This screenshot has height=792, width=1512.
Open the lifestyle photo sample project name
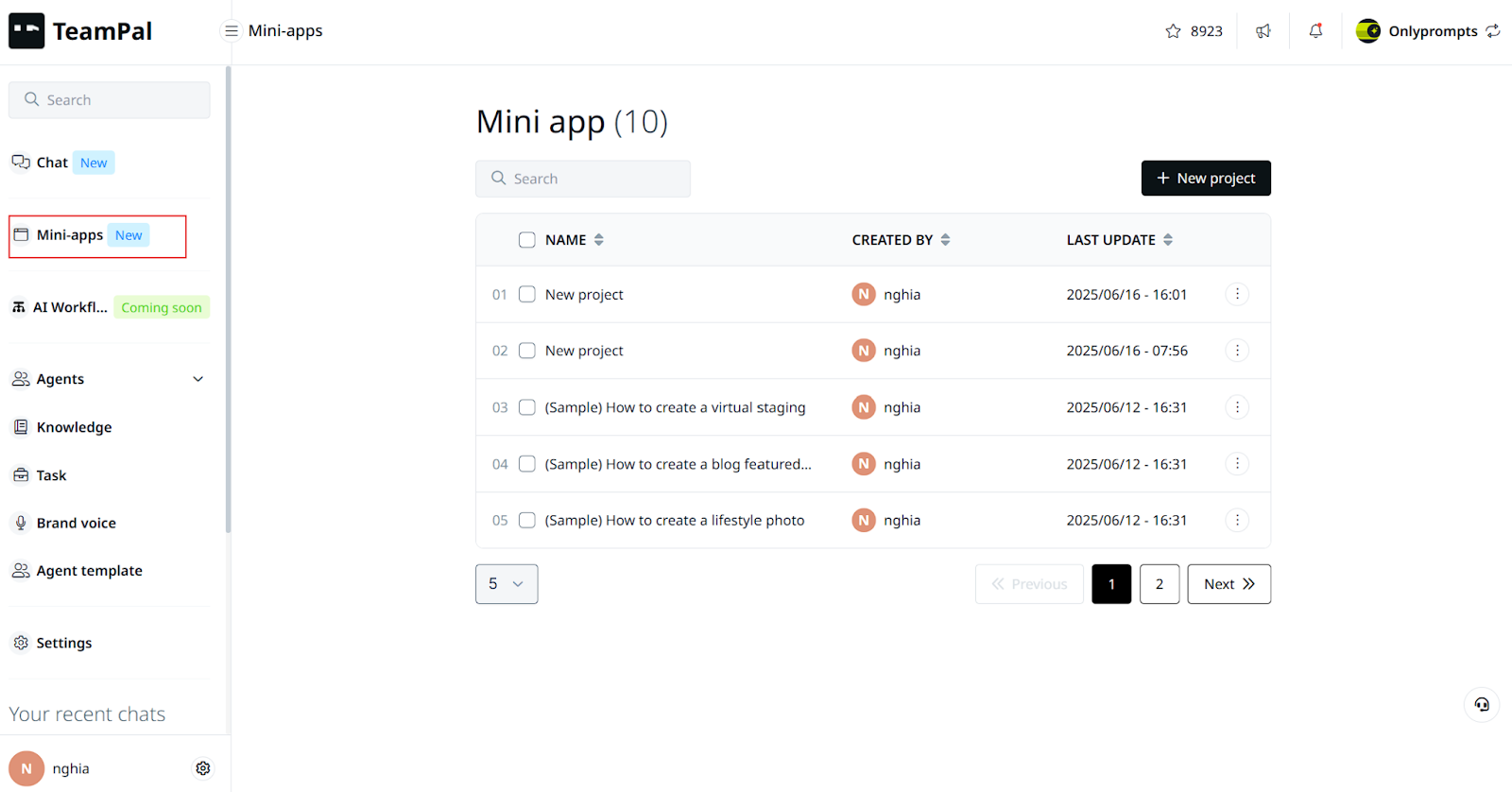[675, 520]
